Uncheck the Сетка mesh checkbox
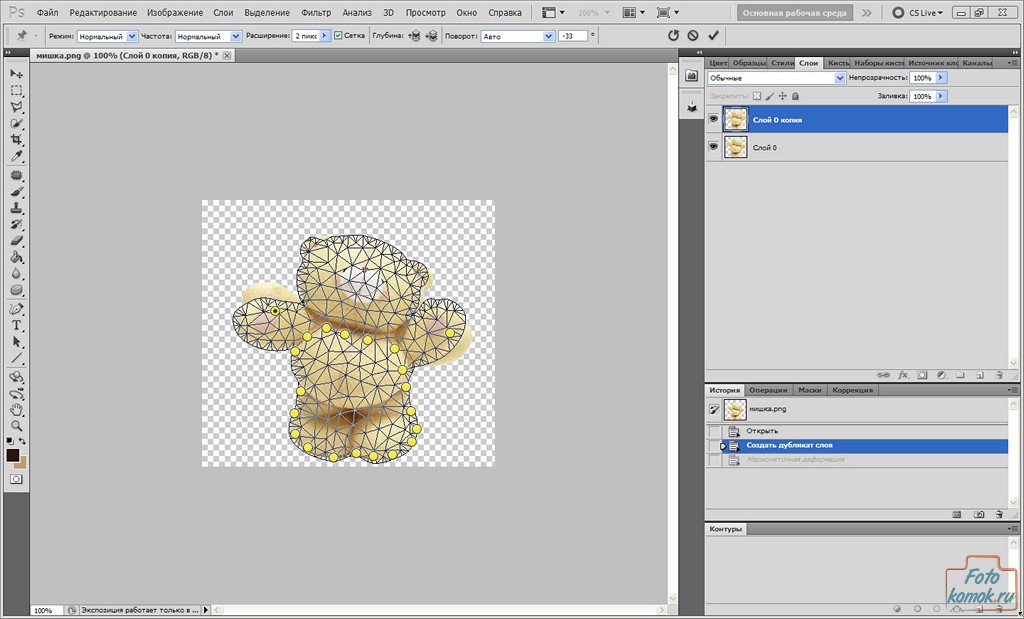 [x=338, y=35]
